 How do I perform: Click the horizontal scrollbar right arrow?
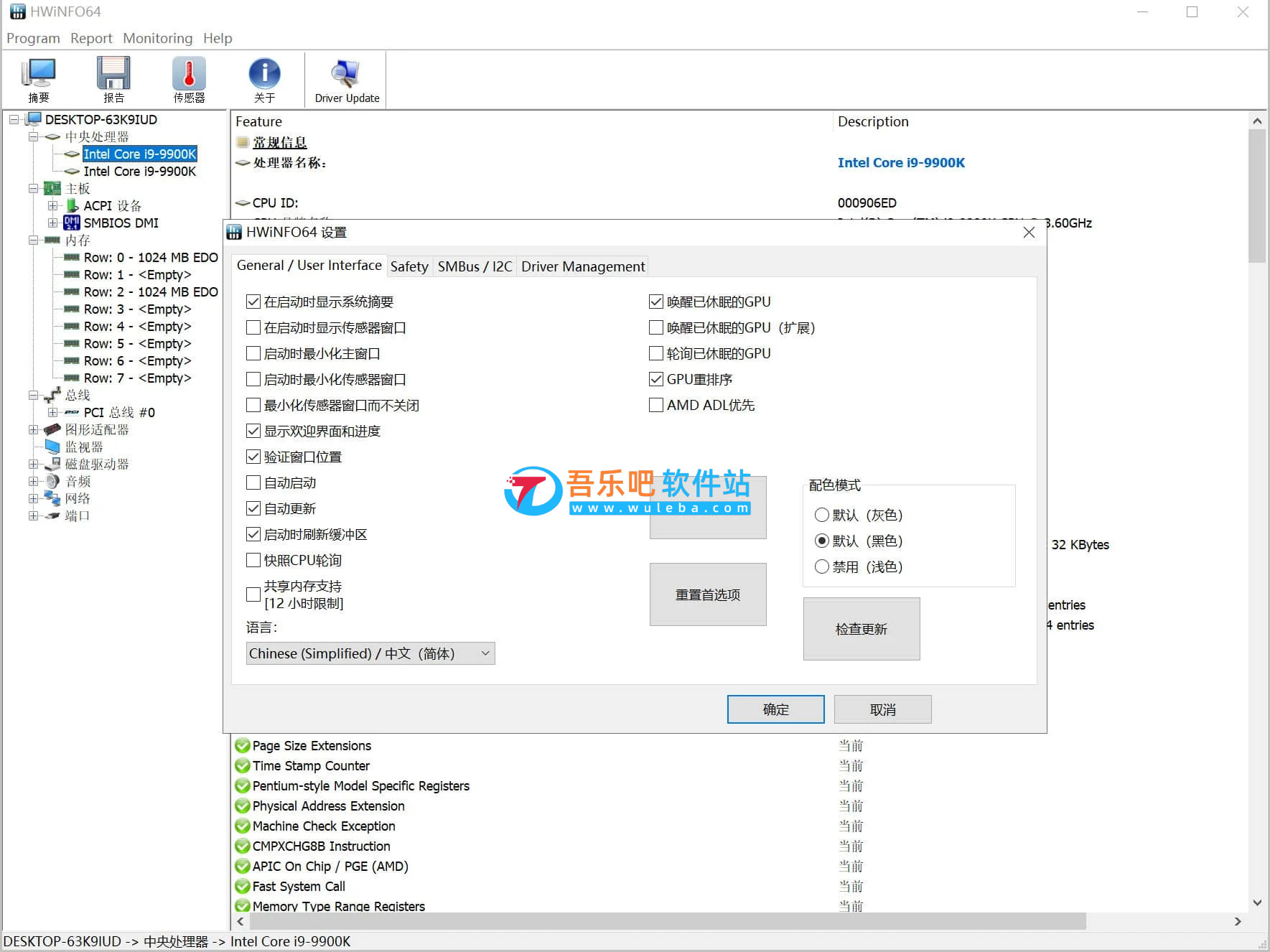coord(1237,921)
